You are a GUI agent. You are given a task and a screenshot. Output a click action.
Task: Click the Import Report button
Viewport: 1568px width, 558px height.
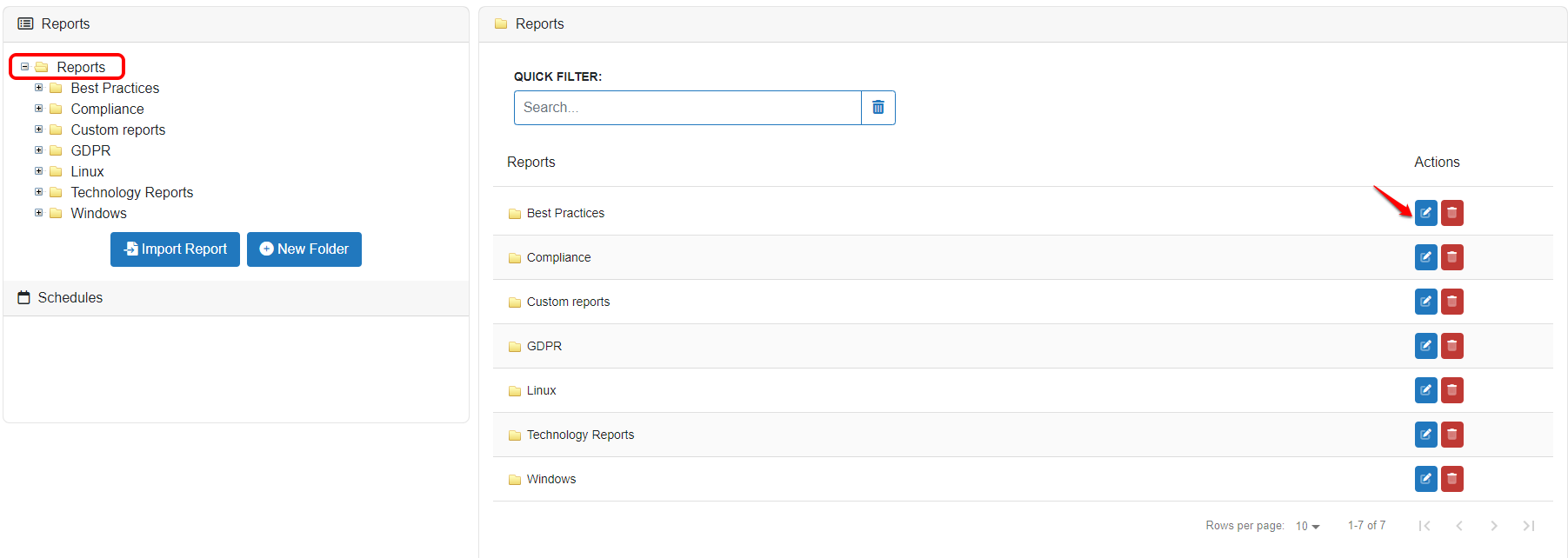click(x=175, y=249)
